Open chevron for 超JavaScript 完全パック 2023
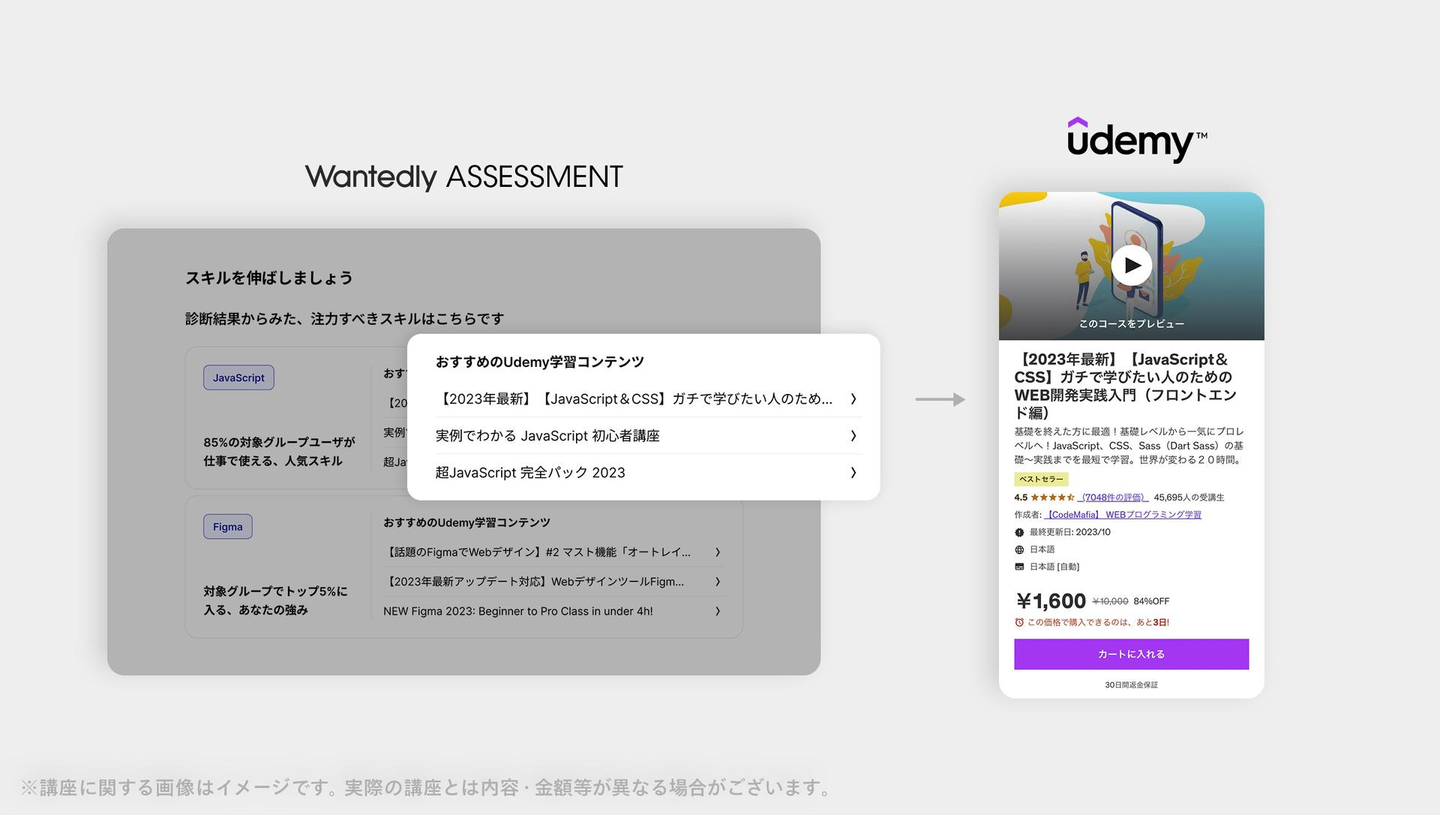This screenshot has width=1440, height=815. tap(853, 472)
